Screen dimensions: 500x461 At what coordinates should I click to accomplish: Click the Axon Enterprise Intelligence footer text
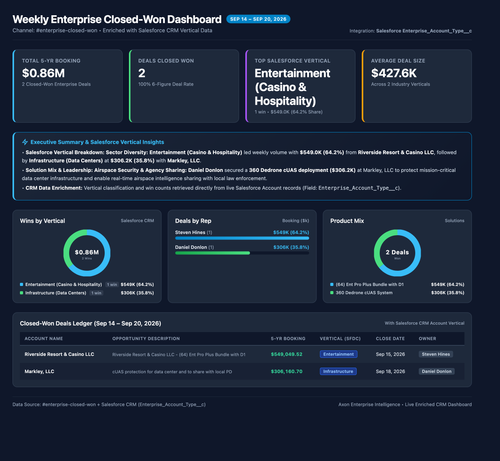[x=405, y=404]
